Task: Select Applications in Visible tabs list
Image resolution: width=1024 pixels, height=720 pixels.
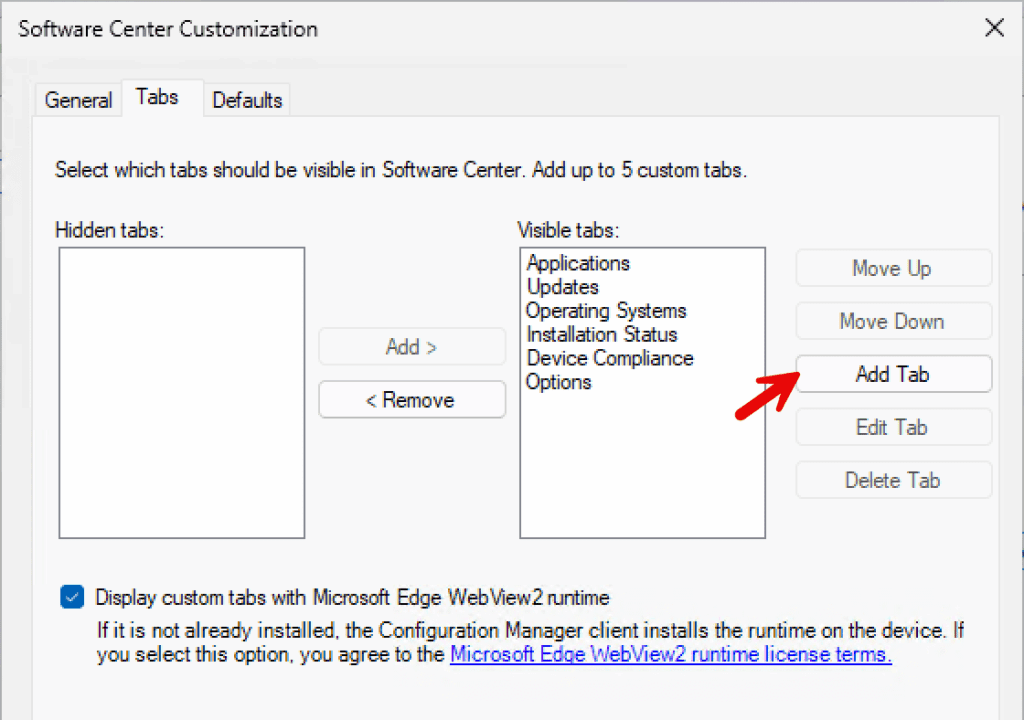Action: 578,263
